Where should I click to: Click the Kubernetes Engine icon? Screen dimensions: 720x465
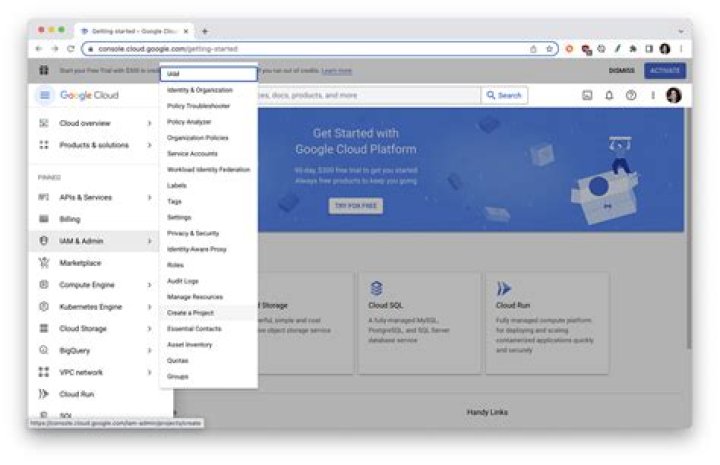coord(44,306)
